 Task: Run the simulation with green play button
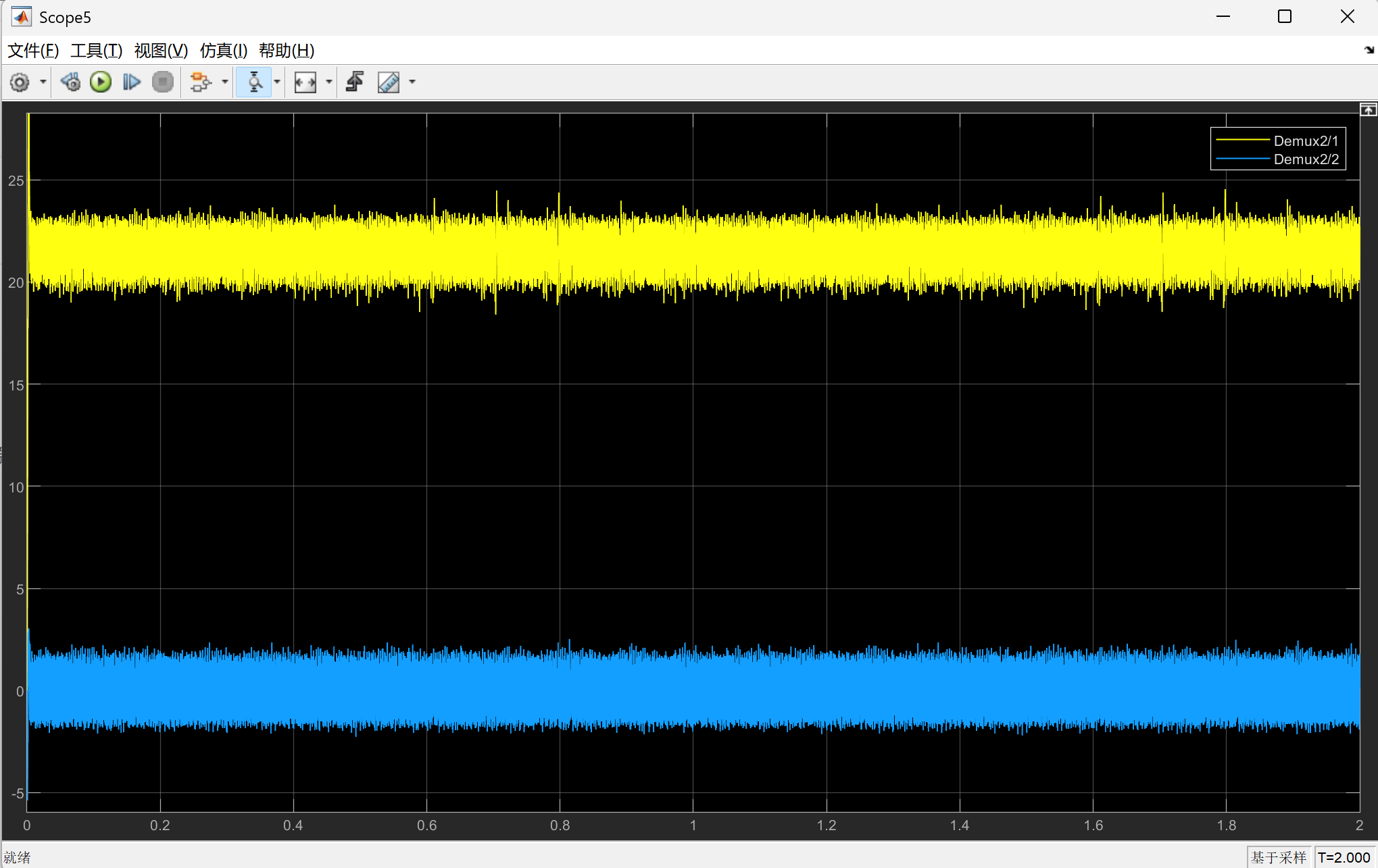point(101,82)
